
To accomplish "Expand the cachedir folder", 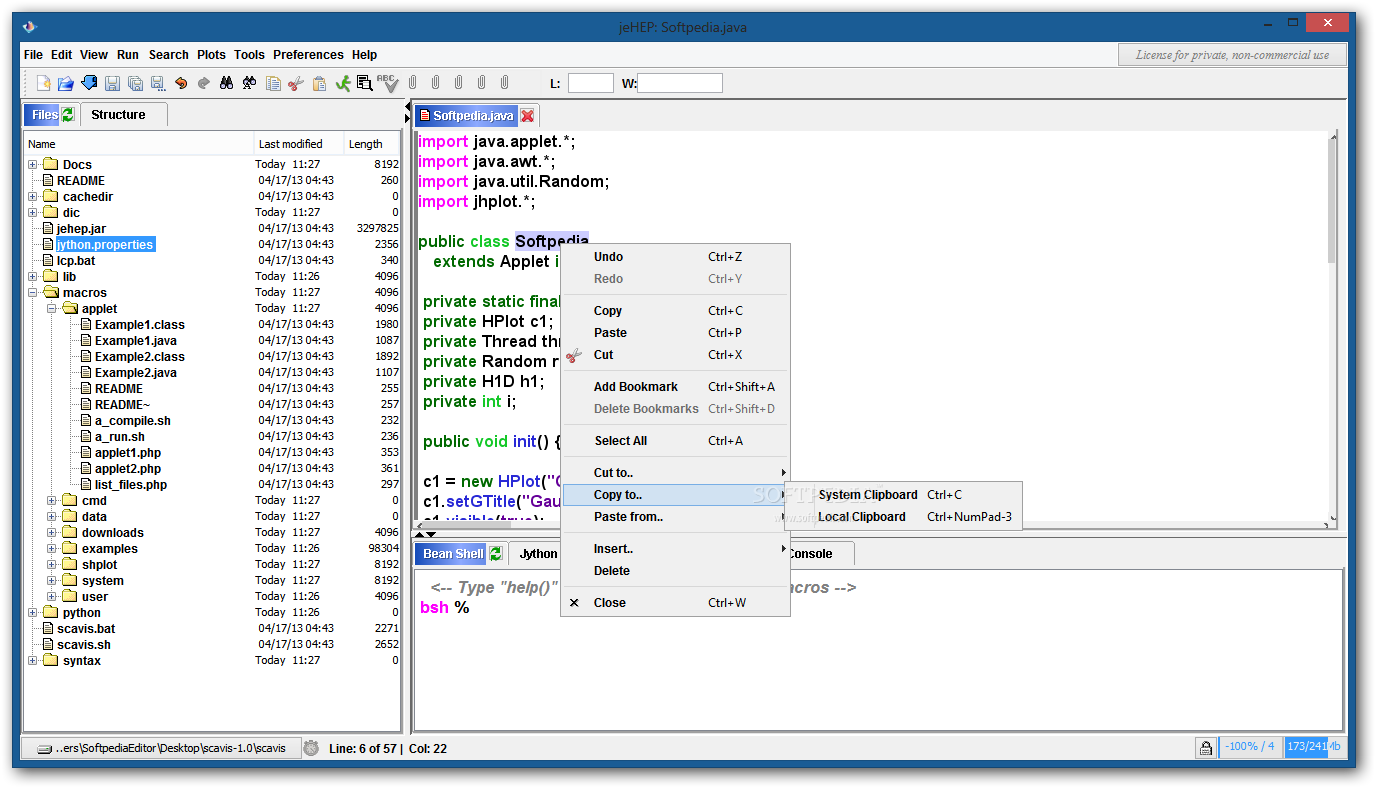I will pos(33,197).
